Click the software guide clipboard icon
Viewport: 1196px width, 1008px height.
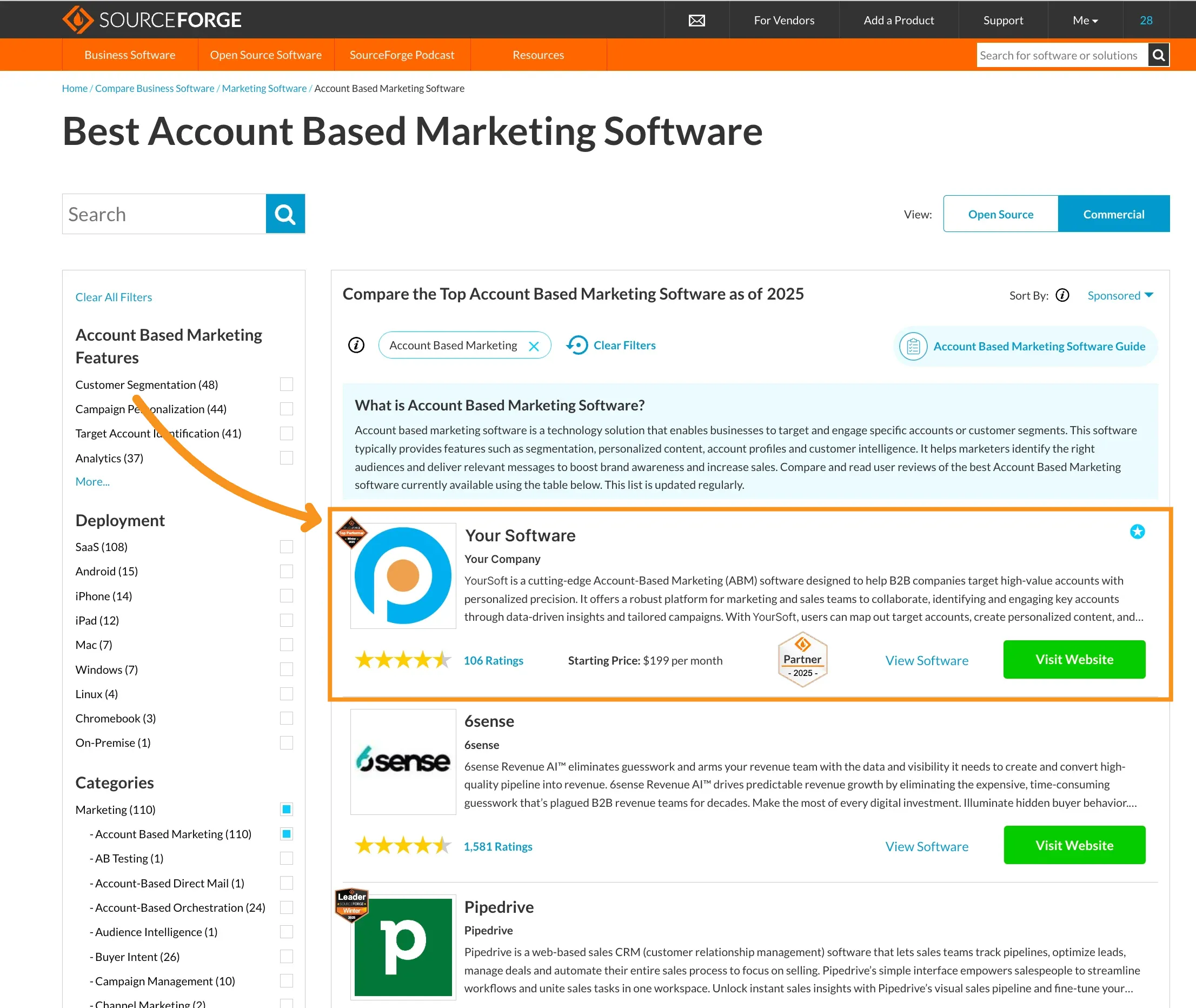click(913, 346)
